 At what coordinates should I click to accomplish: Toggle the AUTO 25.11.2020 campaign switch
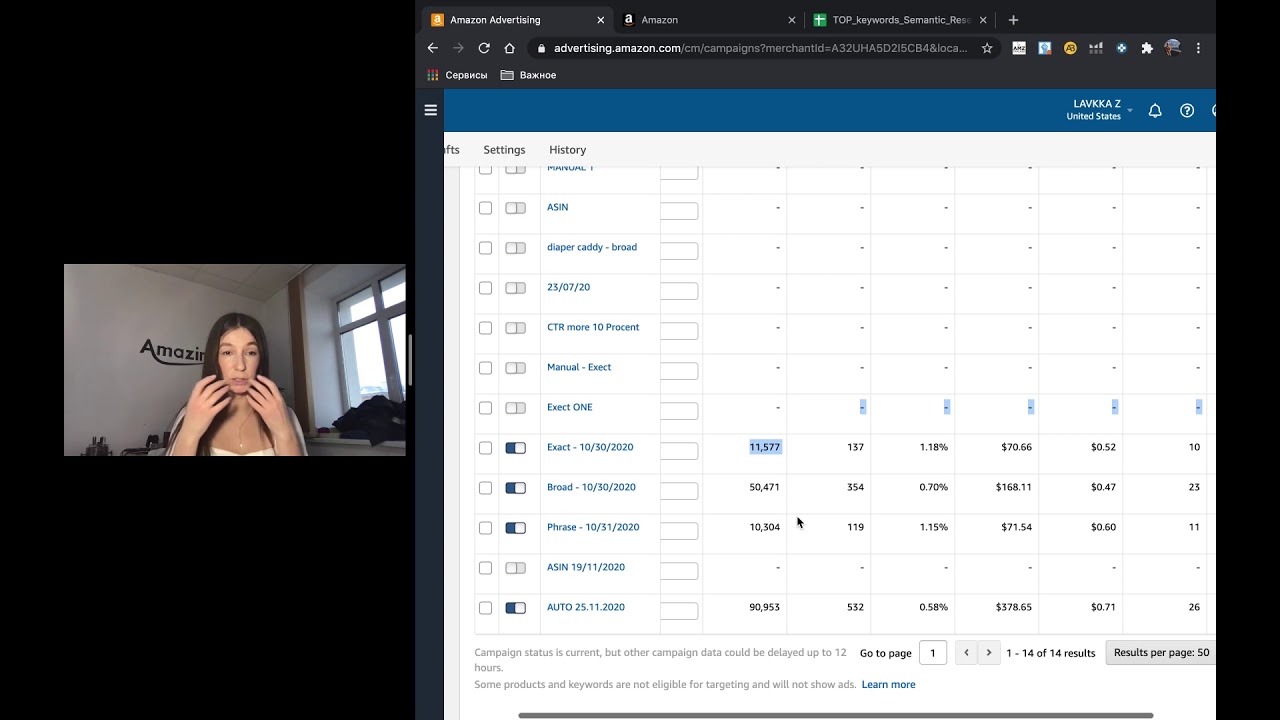click(515, 608)
